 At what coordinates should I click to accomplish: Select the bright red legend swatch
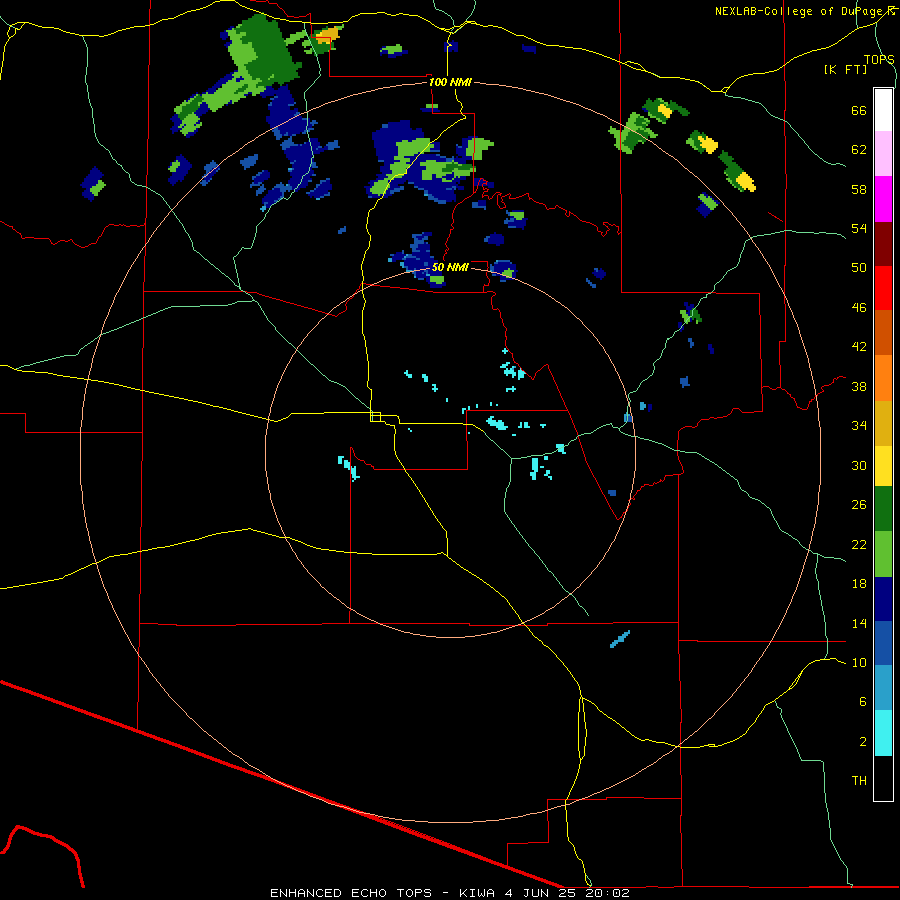point(883,288)
